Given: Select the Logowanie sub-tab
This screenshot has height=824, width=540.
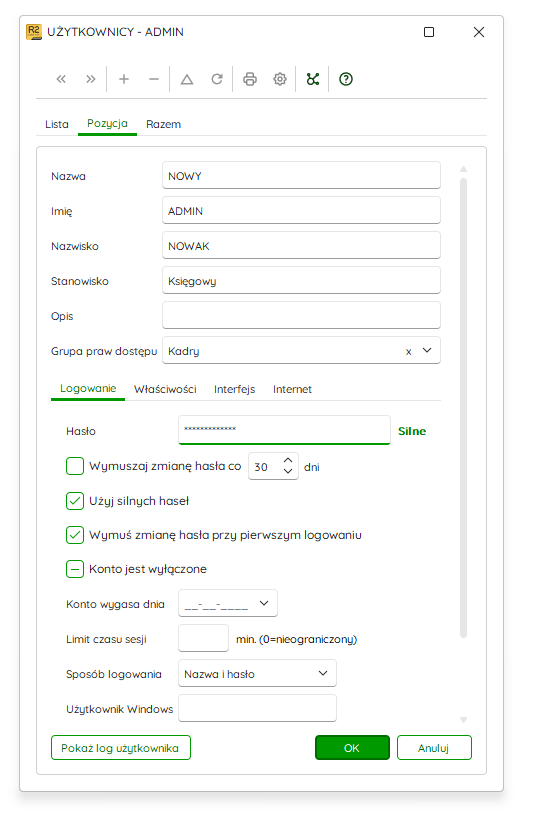Looking at the screenshot, I should (x=88, y=389).
